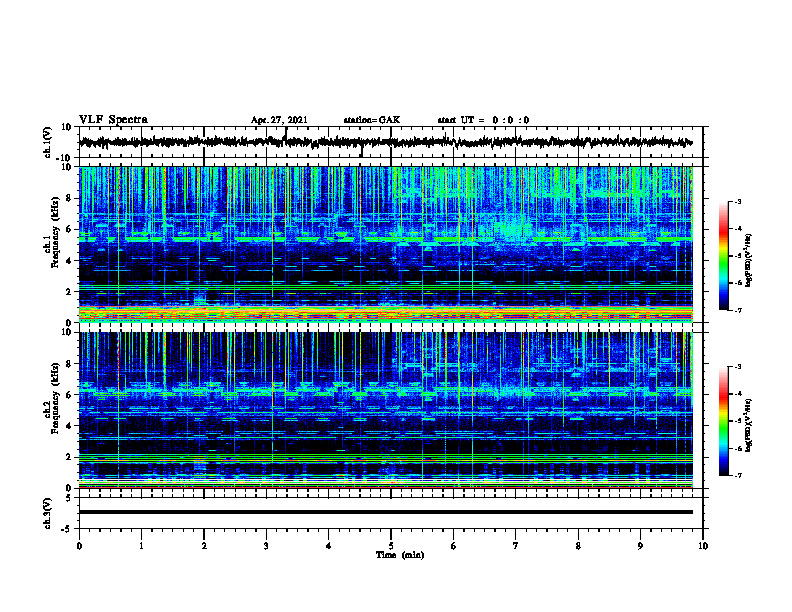Click the "station=GAK" header text

coord(372,120)
